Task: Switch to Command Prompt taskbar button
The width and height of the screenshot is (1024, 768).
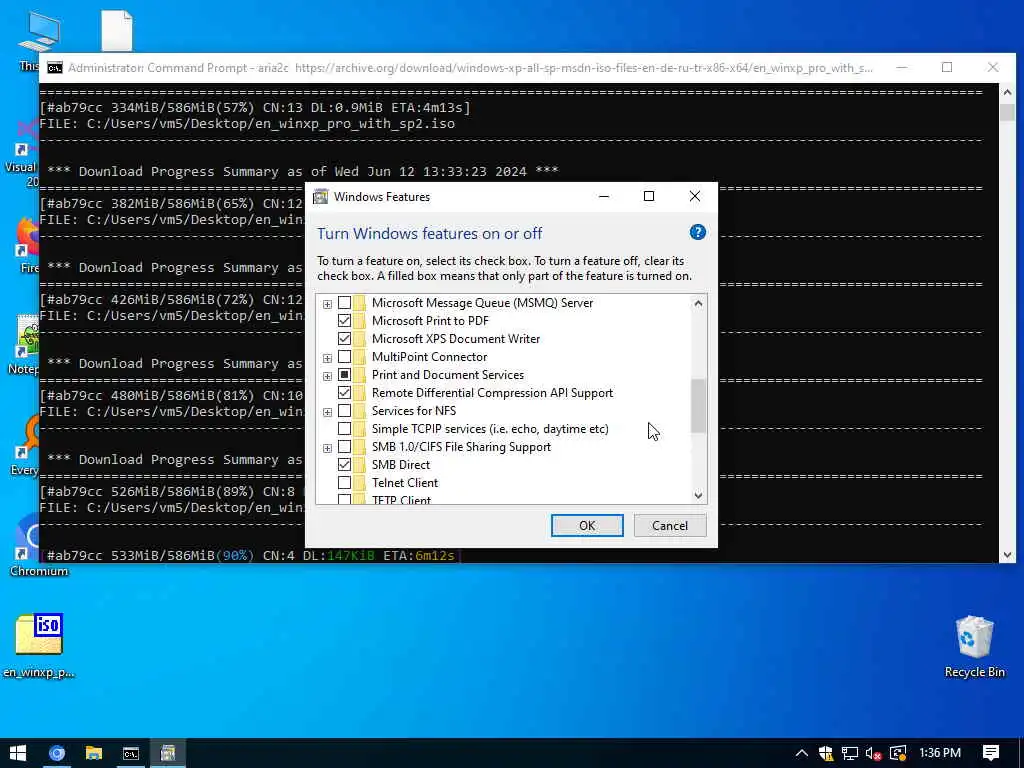Action: pyautogui.click(x=131, y=753)
